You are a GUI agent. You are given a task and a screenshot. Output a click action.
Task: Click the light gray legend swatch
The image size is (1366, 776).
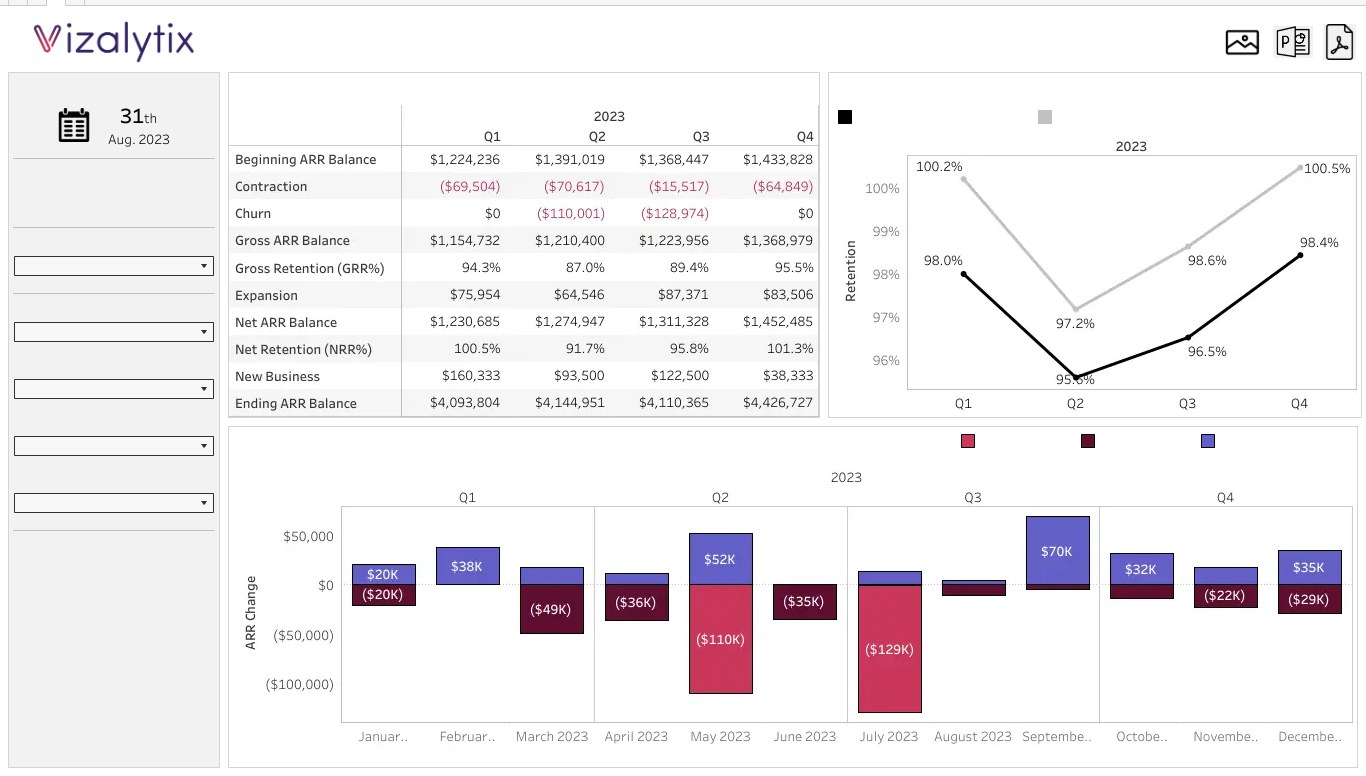1045,117
